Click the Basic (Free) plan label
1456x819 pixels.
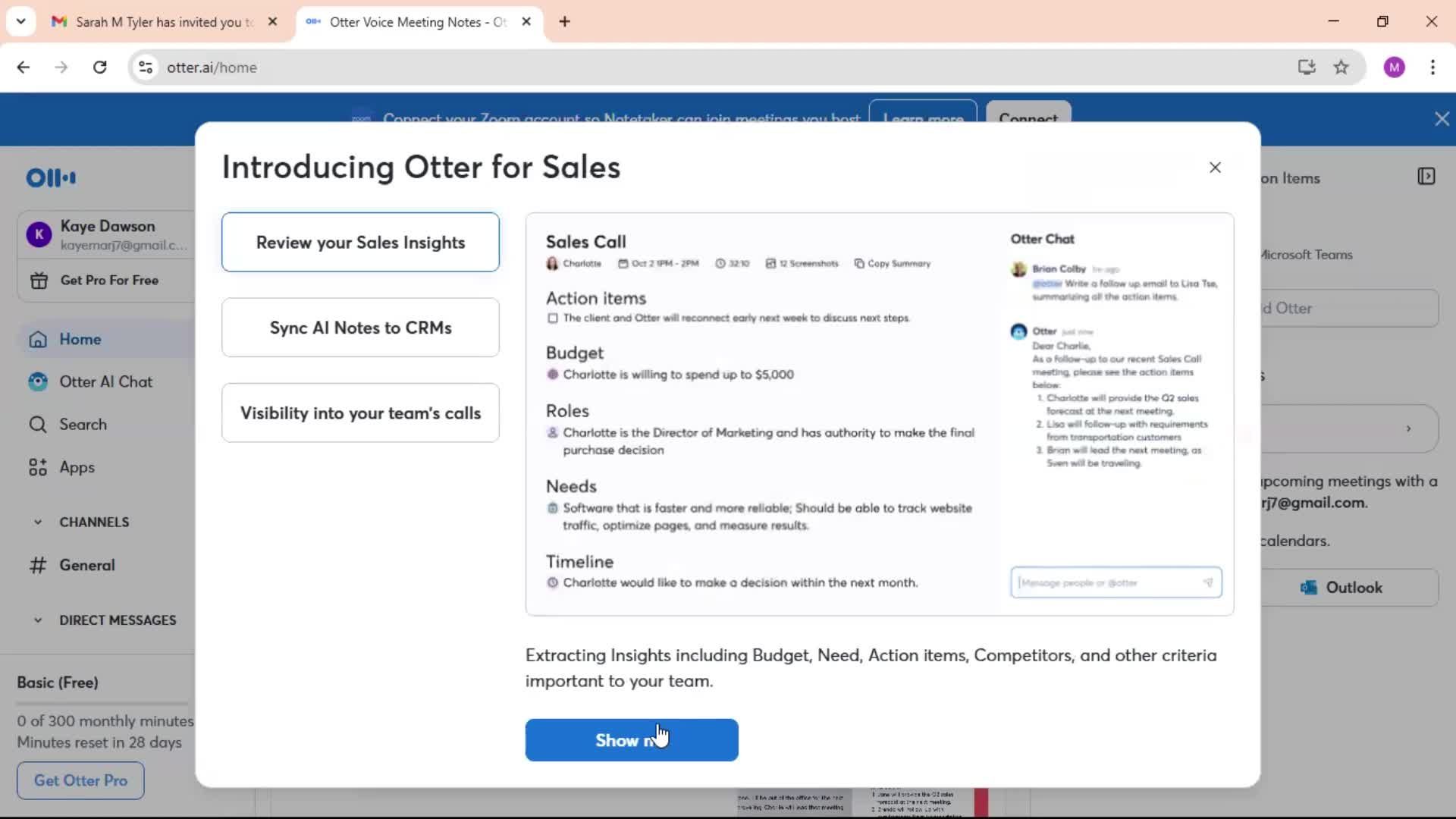[x=58, y=682]
